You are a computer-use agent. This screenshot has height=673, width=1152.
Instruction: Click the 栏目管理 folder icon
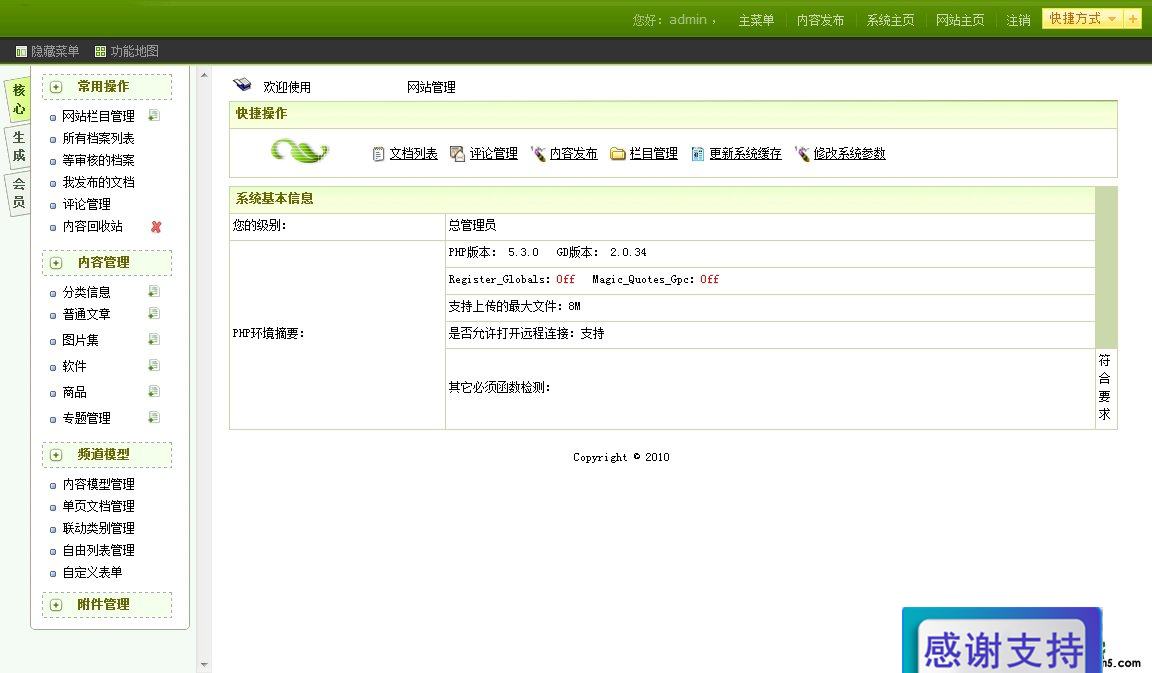tap(618, 154)
